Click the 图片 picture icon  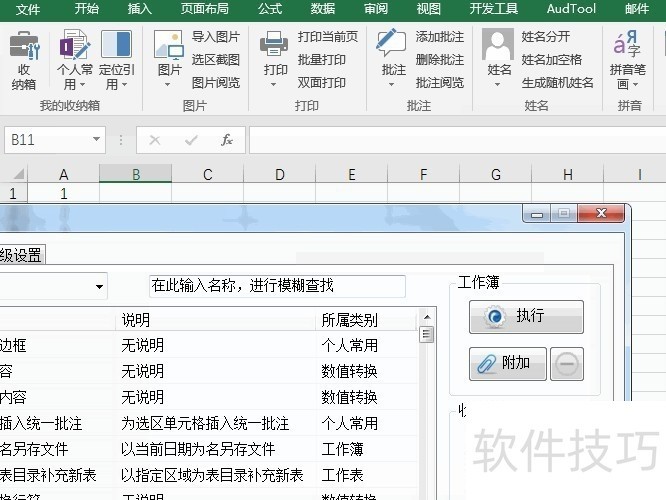pyautogui.click(x=169, y=45)
